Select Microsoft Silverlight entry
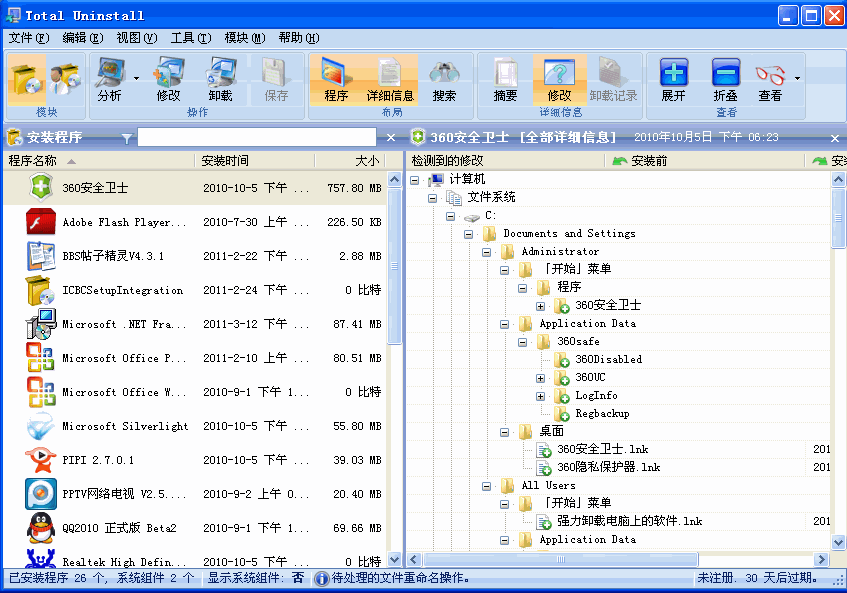 point(195,426)
